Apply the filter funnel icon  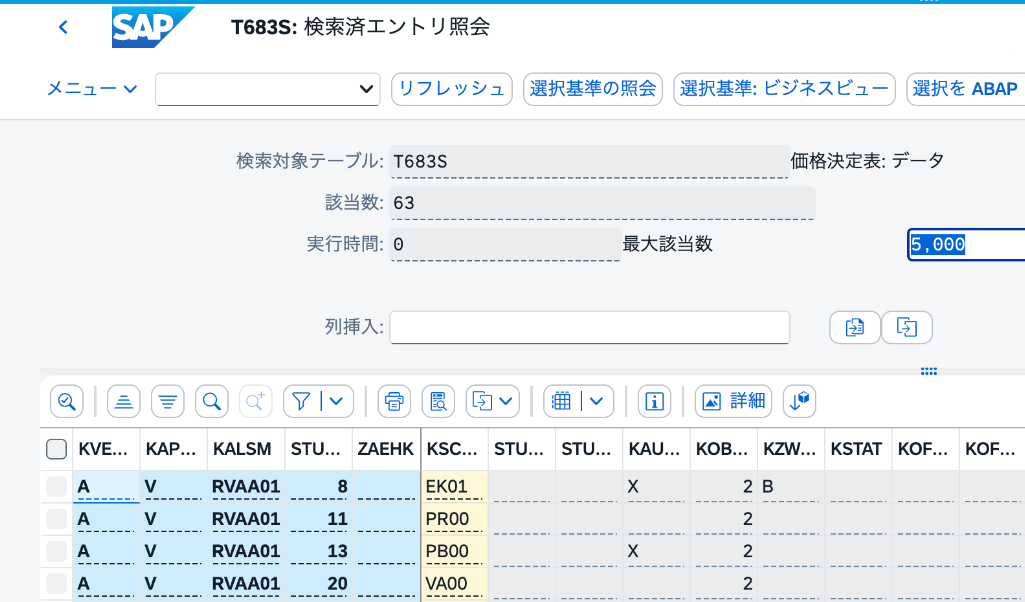(x=301, y=401)
